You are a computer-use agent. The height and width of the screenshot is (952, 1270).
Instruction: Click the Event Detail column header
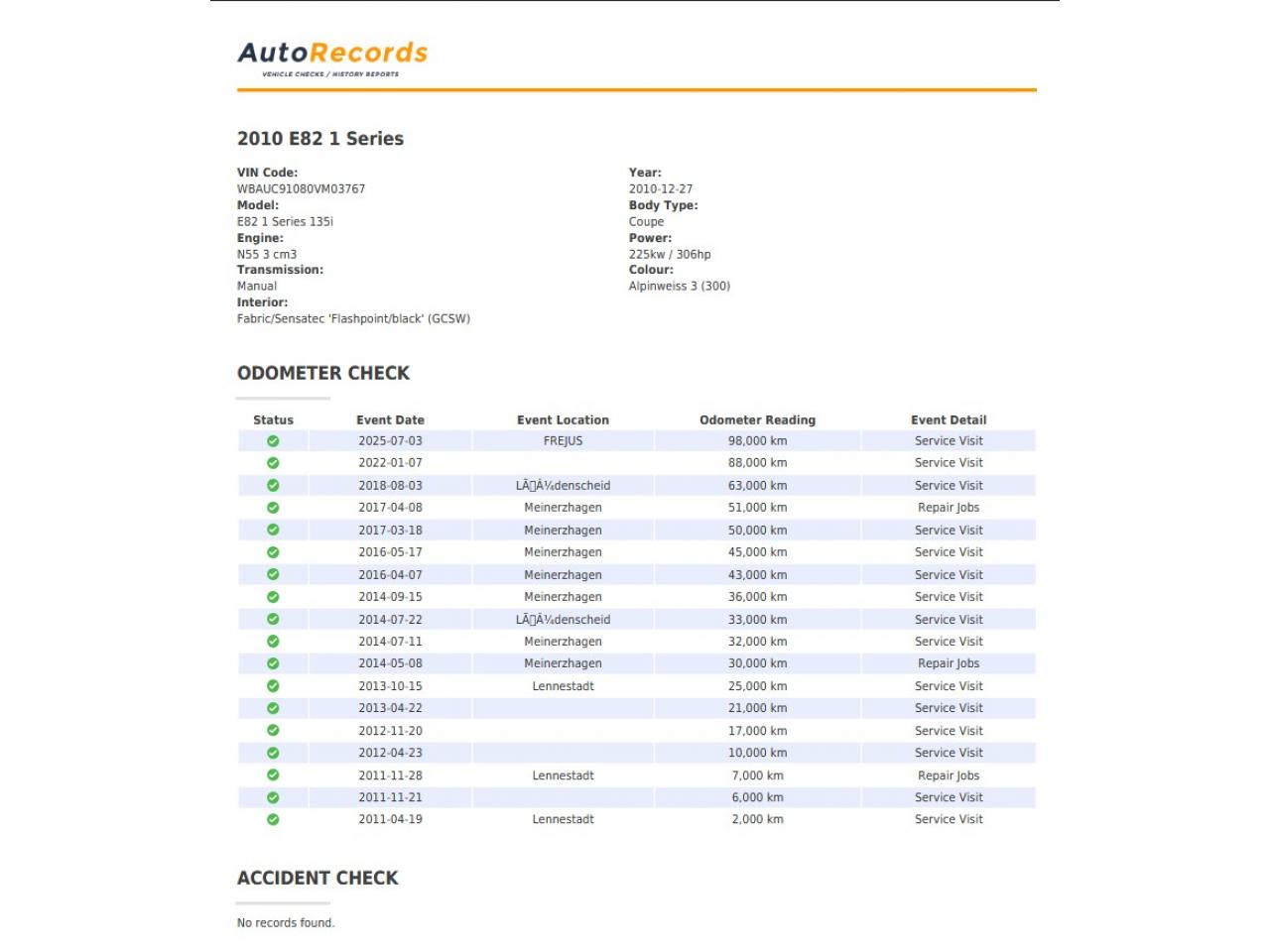[949, 420]
